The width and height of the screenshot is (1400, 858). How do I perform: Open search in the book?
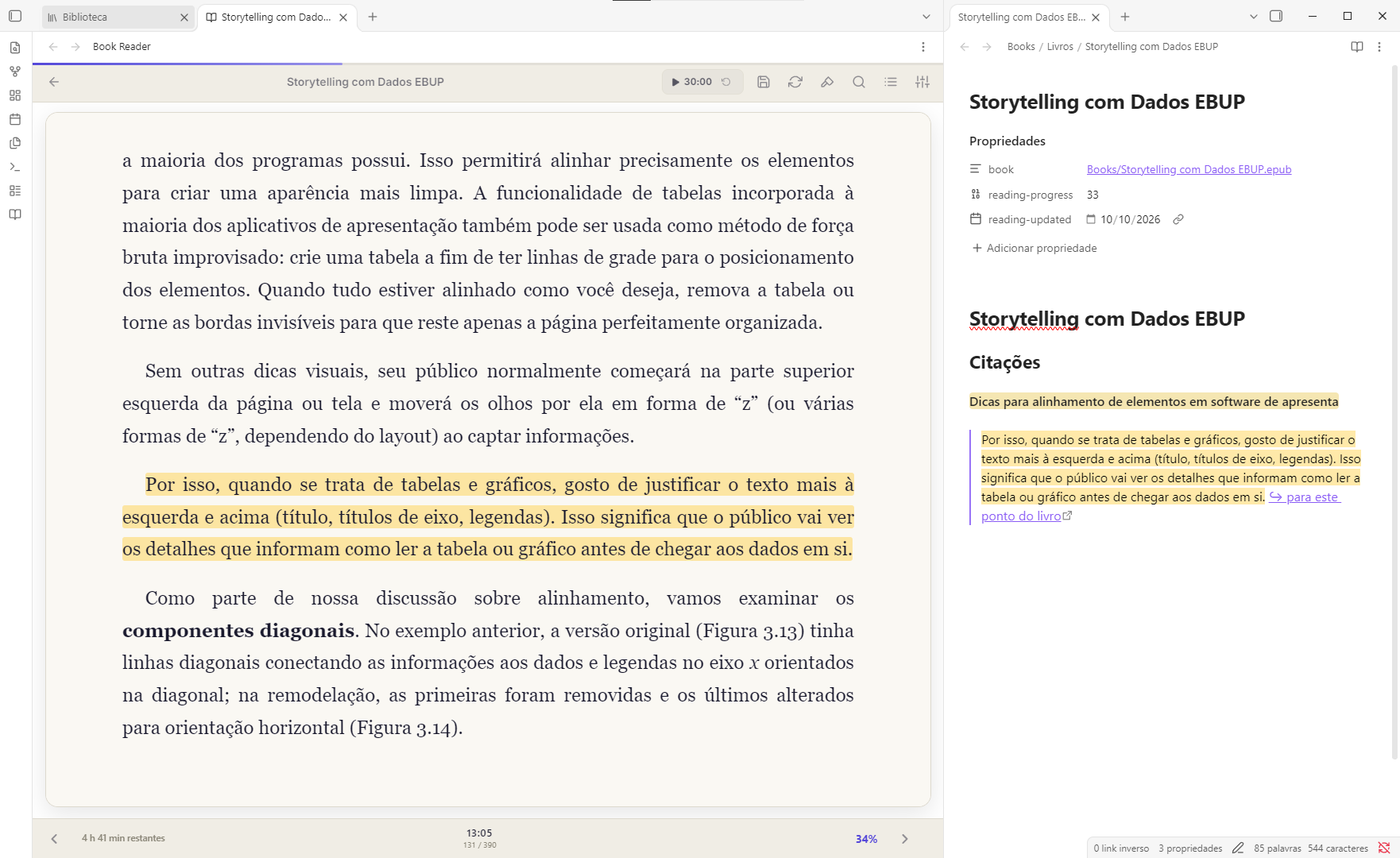point(859,82)
